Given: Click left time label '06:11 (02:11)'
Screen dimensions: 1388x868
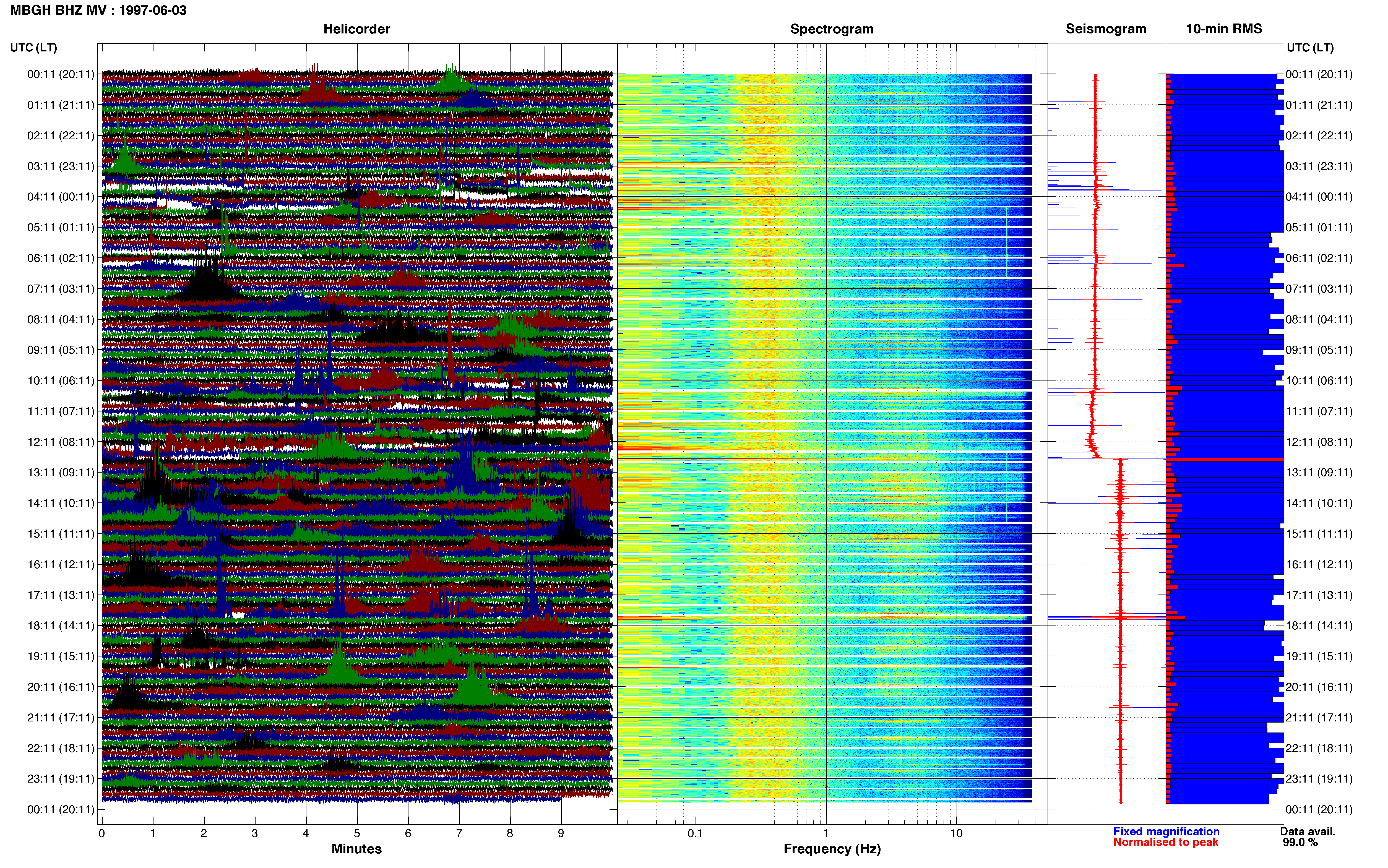Looking at the screenshot, I should tap(61, 258).
